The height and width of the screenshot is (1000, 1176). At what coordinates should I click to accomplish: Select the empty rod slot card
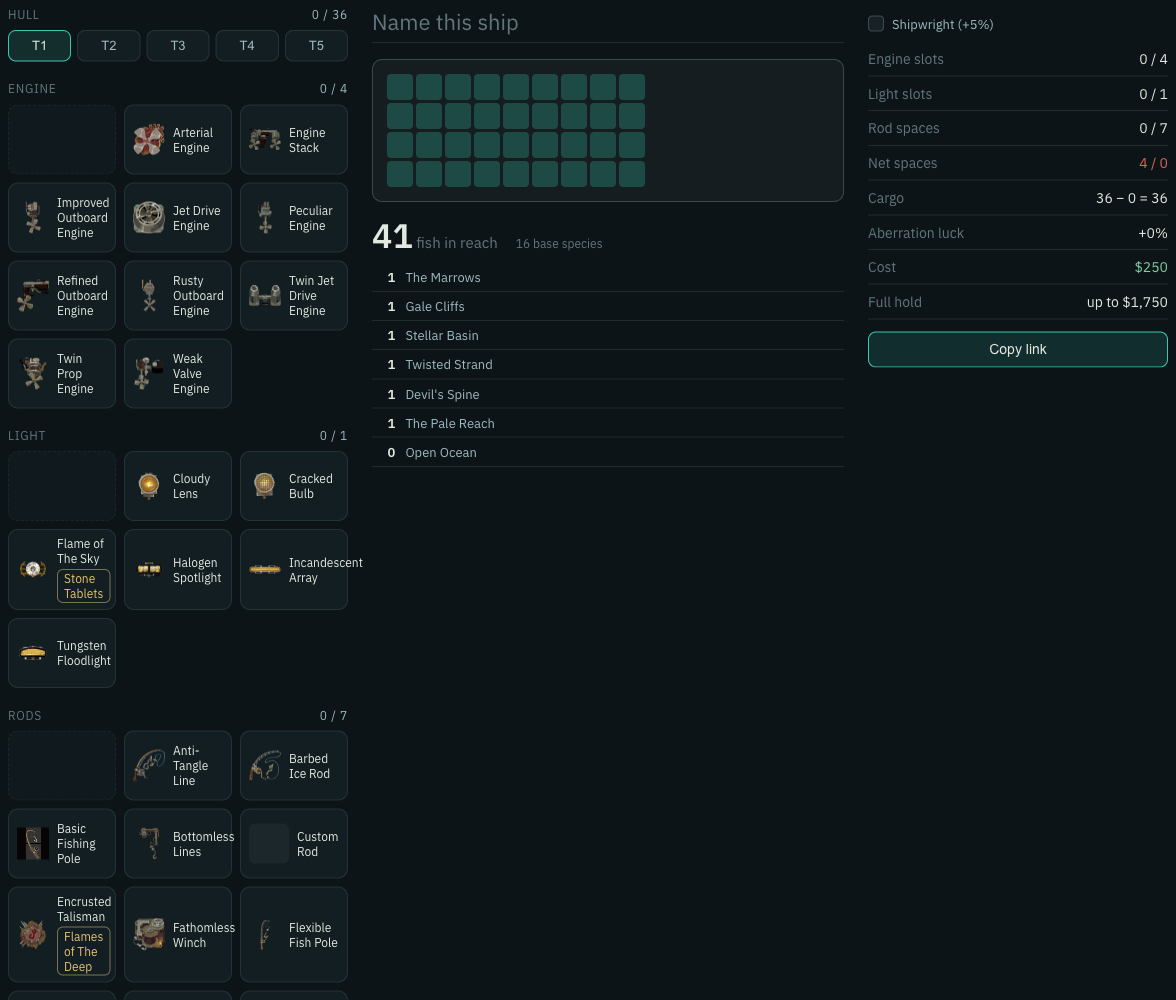click(x=62, y=765)
